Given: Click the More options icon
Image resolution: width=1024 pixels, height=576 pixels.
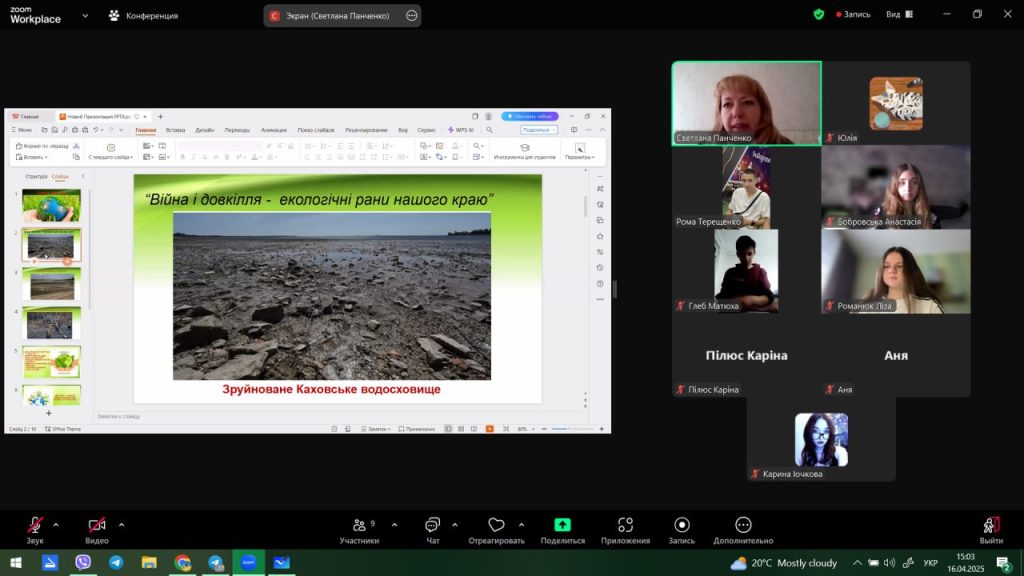Looking at the screenshot, I should point(742,526).
